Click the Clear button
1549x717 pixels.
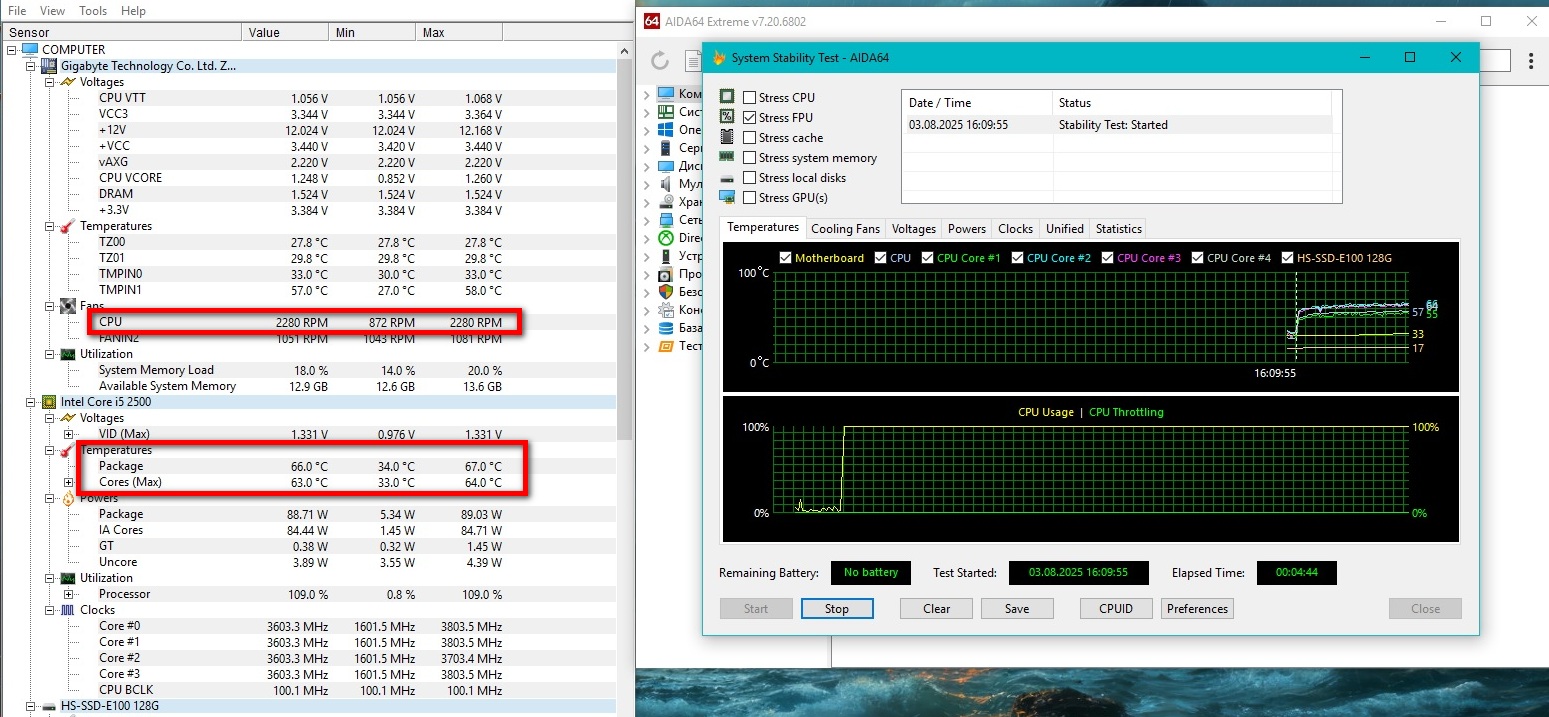pos(936,608)
